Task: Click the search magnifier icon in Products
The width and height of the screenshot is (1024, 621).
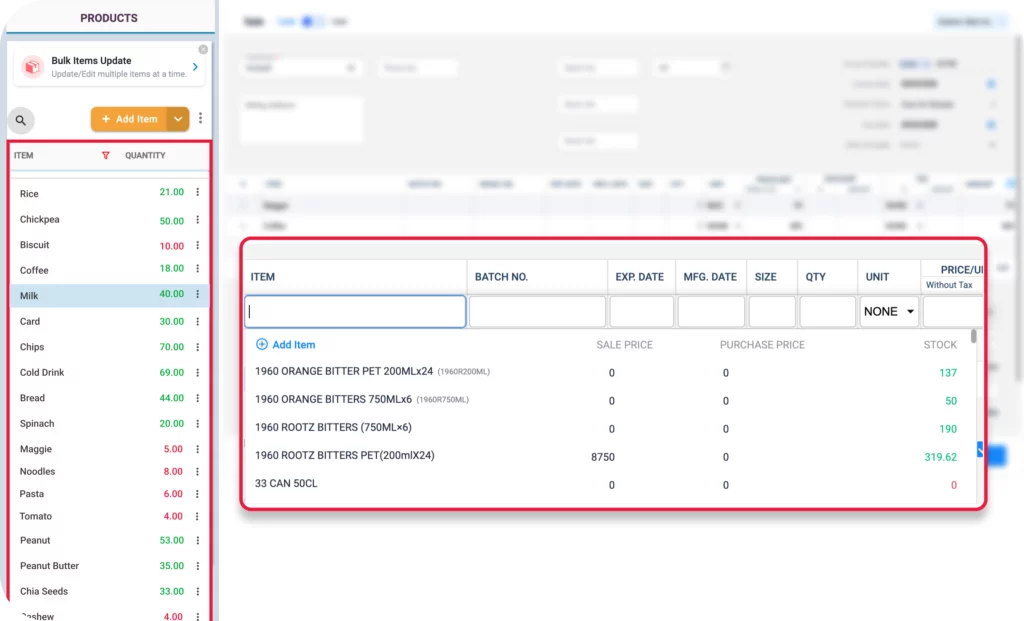Action: [x=21, y=120]
